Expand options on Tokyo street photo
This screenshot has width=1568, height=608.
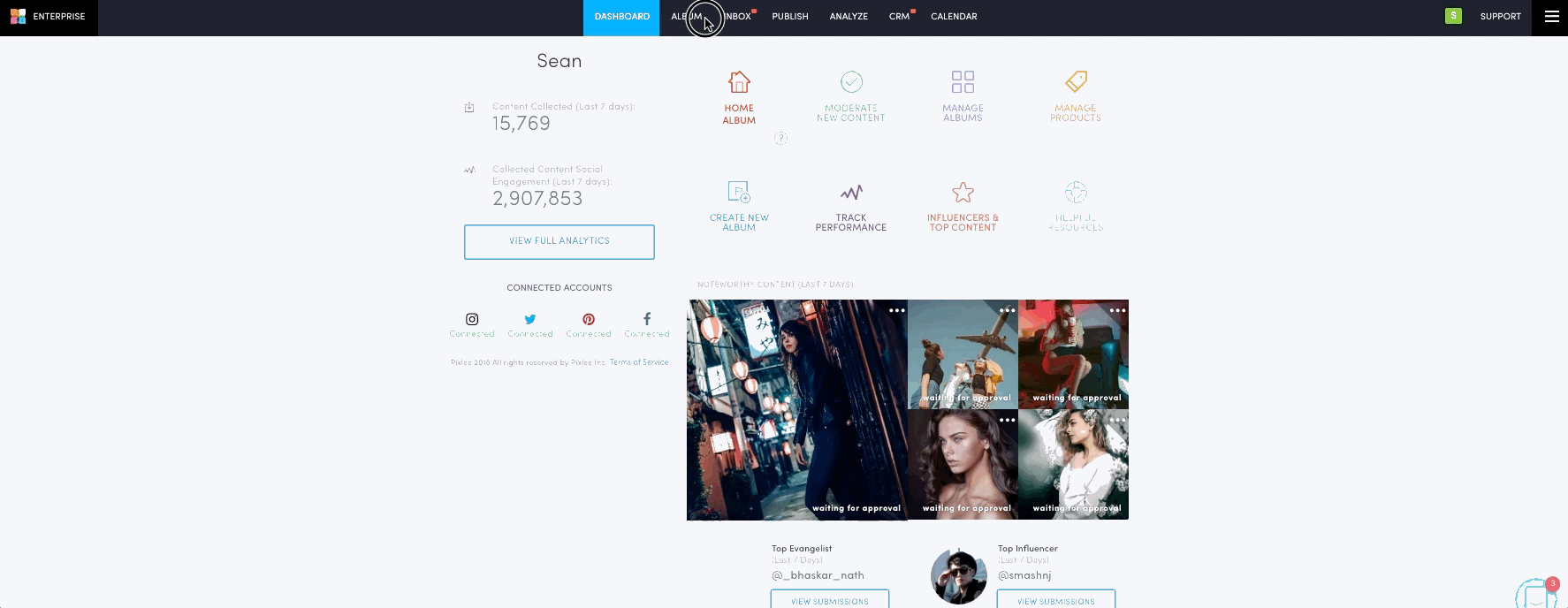pos(896,310)
